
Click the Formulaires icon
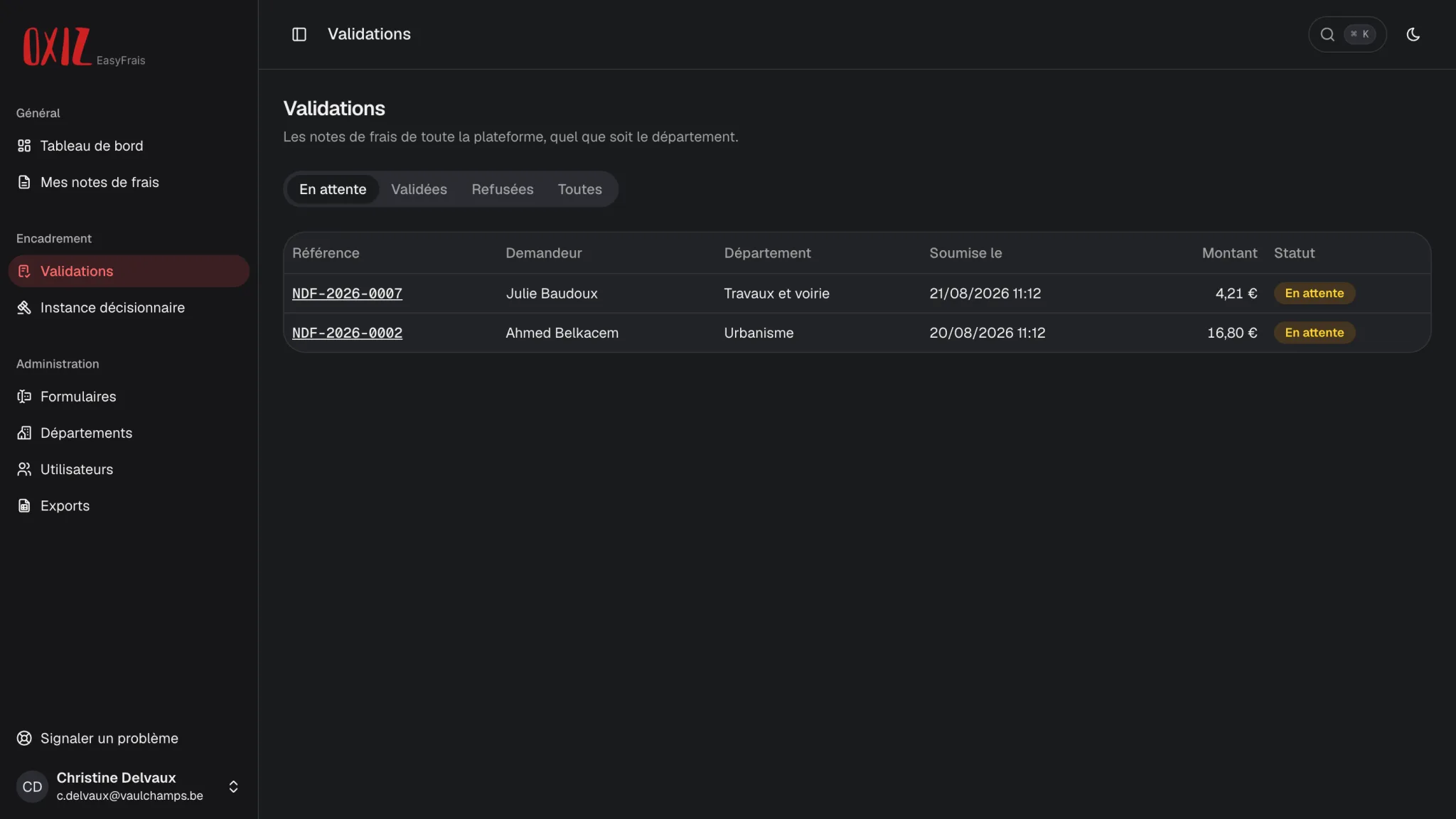click(24, 396)
